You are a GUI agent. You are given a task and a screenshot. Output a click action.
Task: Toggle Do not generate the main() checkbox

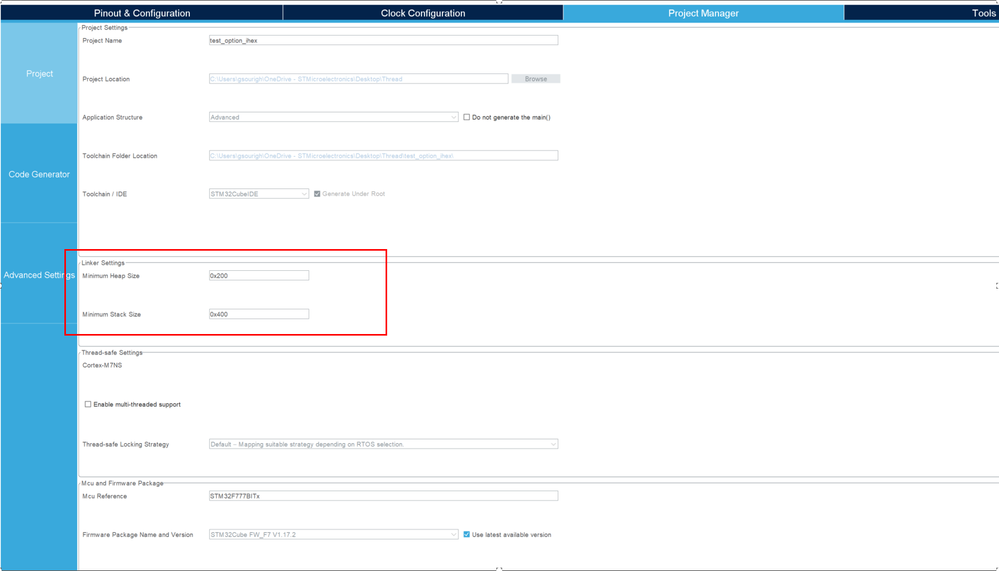point(467,117)
